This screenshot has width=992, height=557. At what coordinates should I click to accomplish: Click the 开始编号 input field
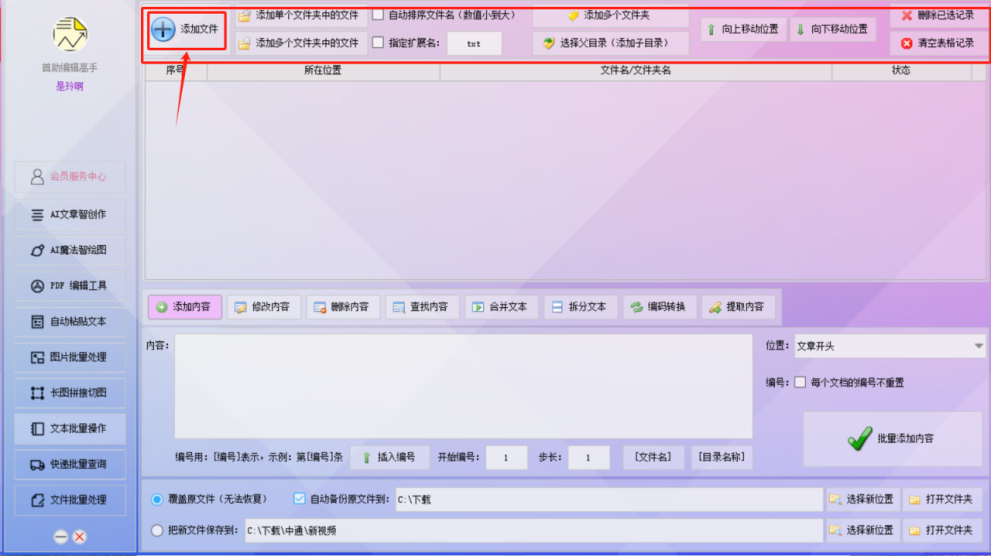tap(506, 458)
